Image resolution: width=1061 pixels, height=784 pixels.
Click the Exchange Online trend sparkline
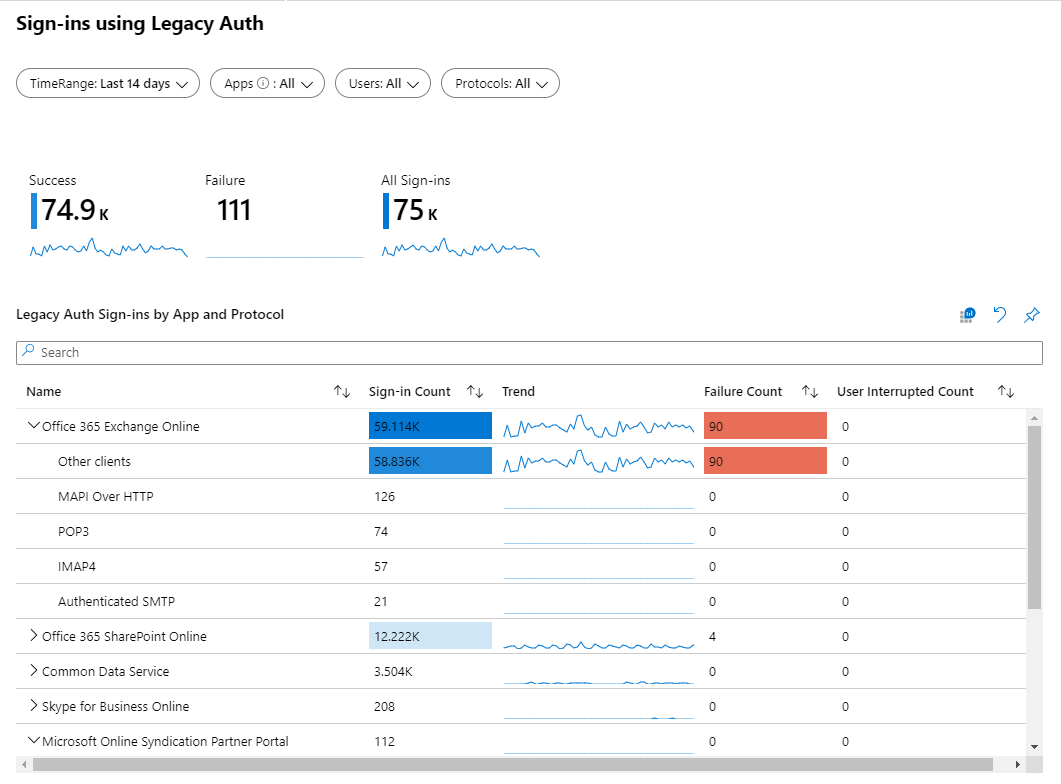click(x=599, y=426)
